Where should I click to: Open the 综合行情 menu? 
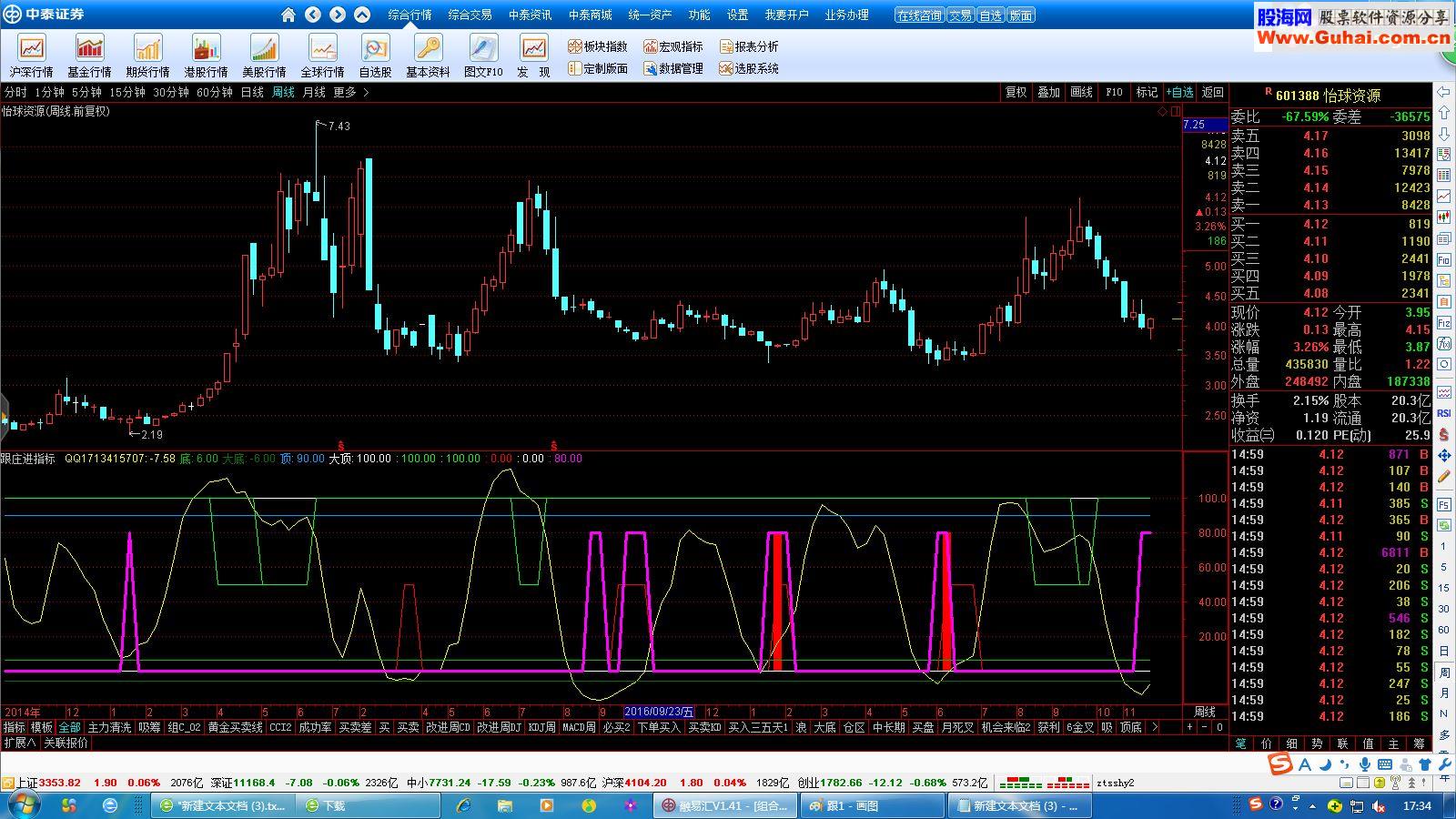click(x=409, y=15)
